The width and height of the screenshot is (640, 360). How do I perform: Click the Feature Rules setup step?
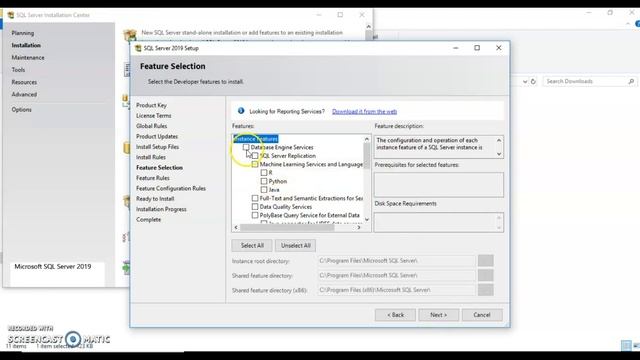point(153,178)
